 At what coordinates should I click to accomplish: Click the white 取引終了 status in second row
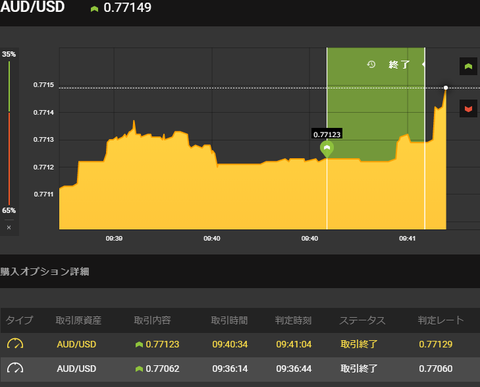pyautogui.click(x=359, y=369)
